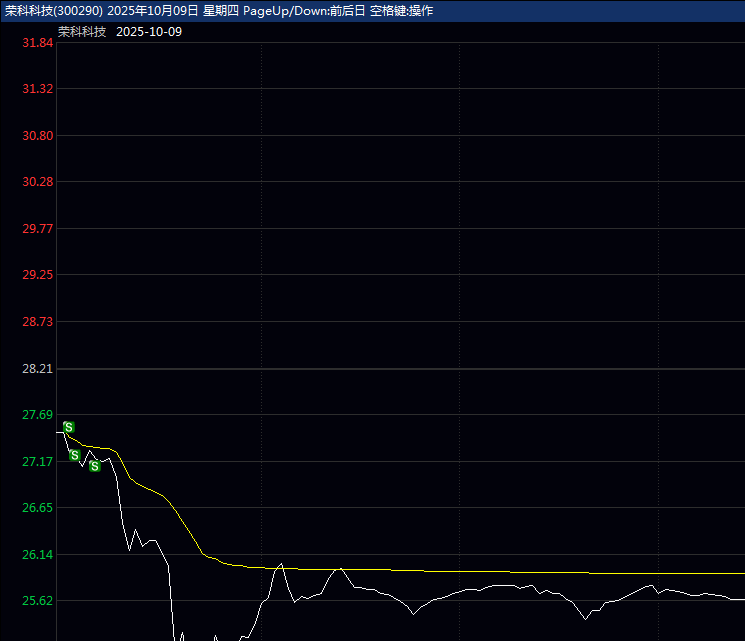Click the green 27.69 price axis label
The width and height of the screenshot is (745, 641).
point(37,415)
